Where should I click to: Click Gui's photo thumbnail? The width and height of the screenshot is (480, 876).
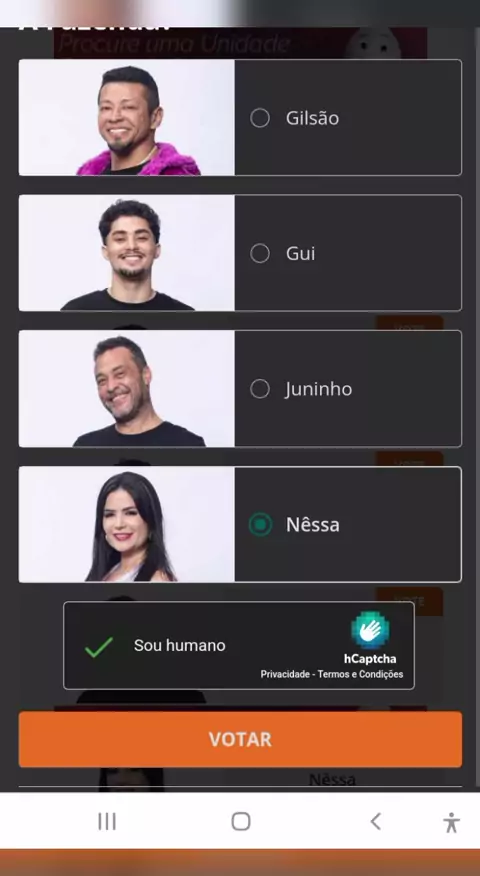[x=127, y=253]
